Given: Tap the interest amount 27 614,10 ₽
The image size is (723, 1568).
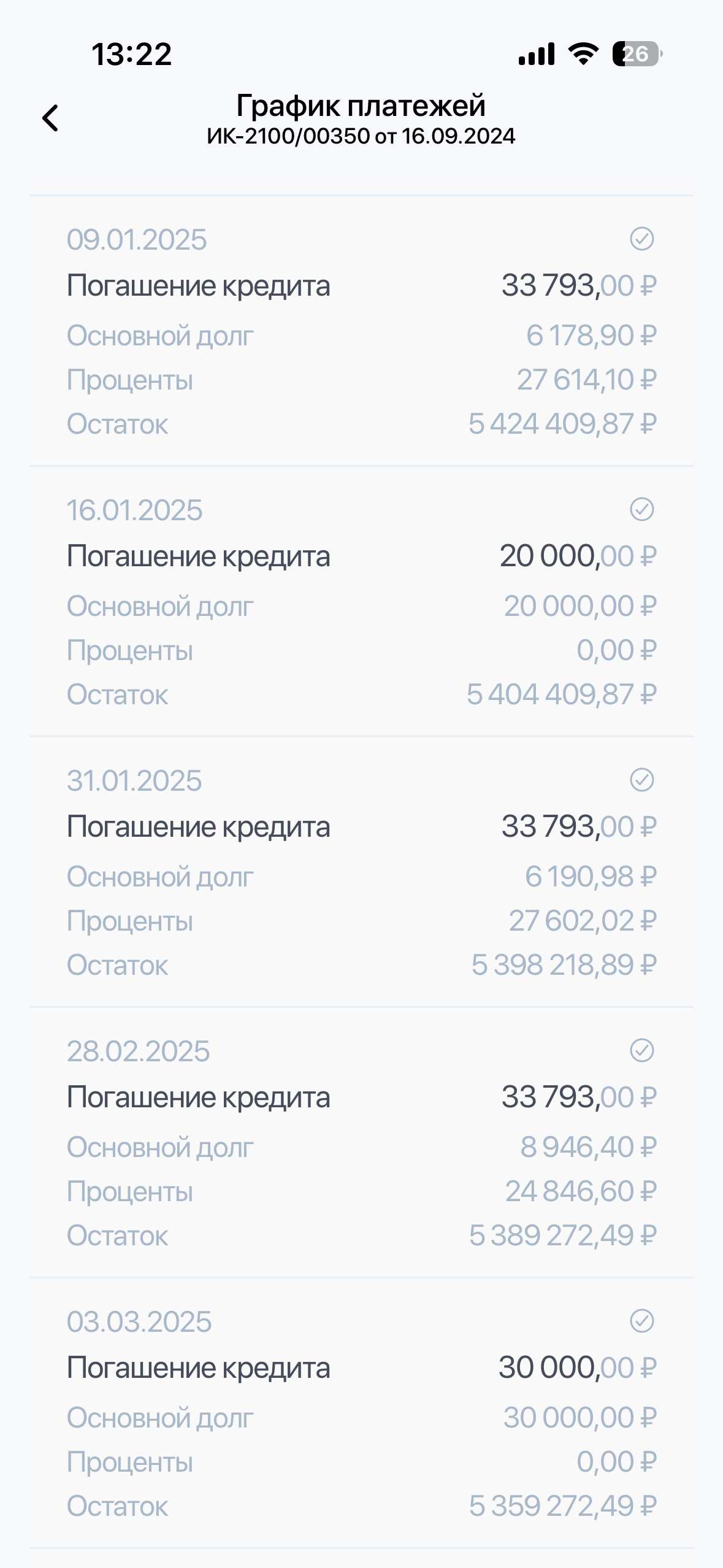Looking at the screenshot, I should point(586,380).
